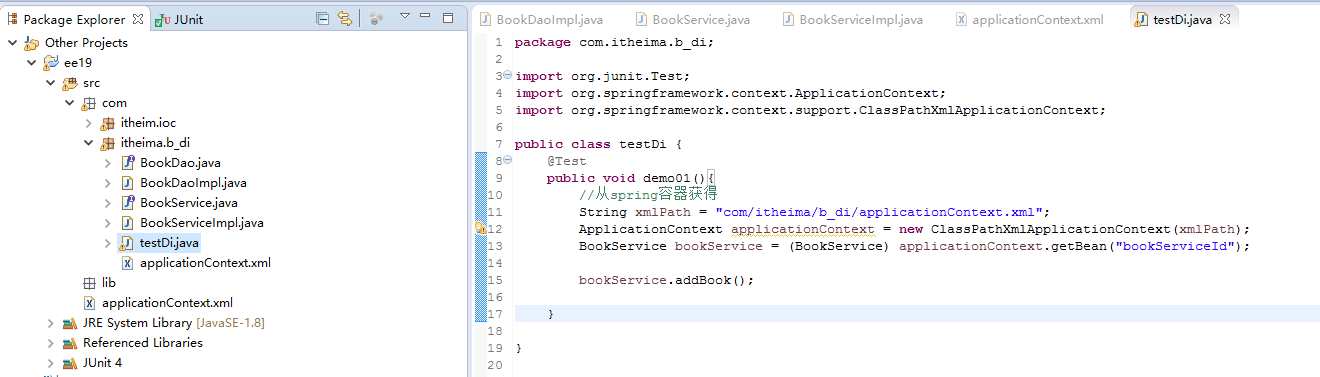
Task: Click the JUnit 4 library icon
Action: pos(70,363)
